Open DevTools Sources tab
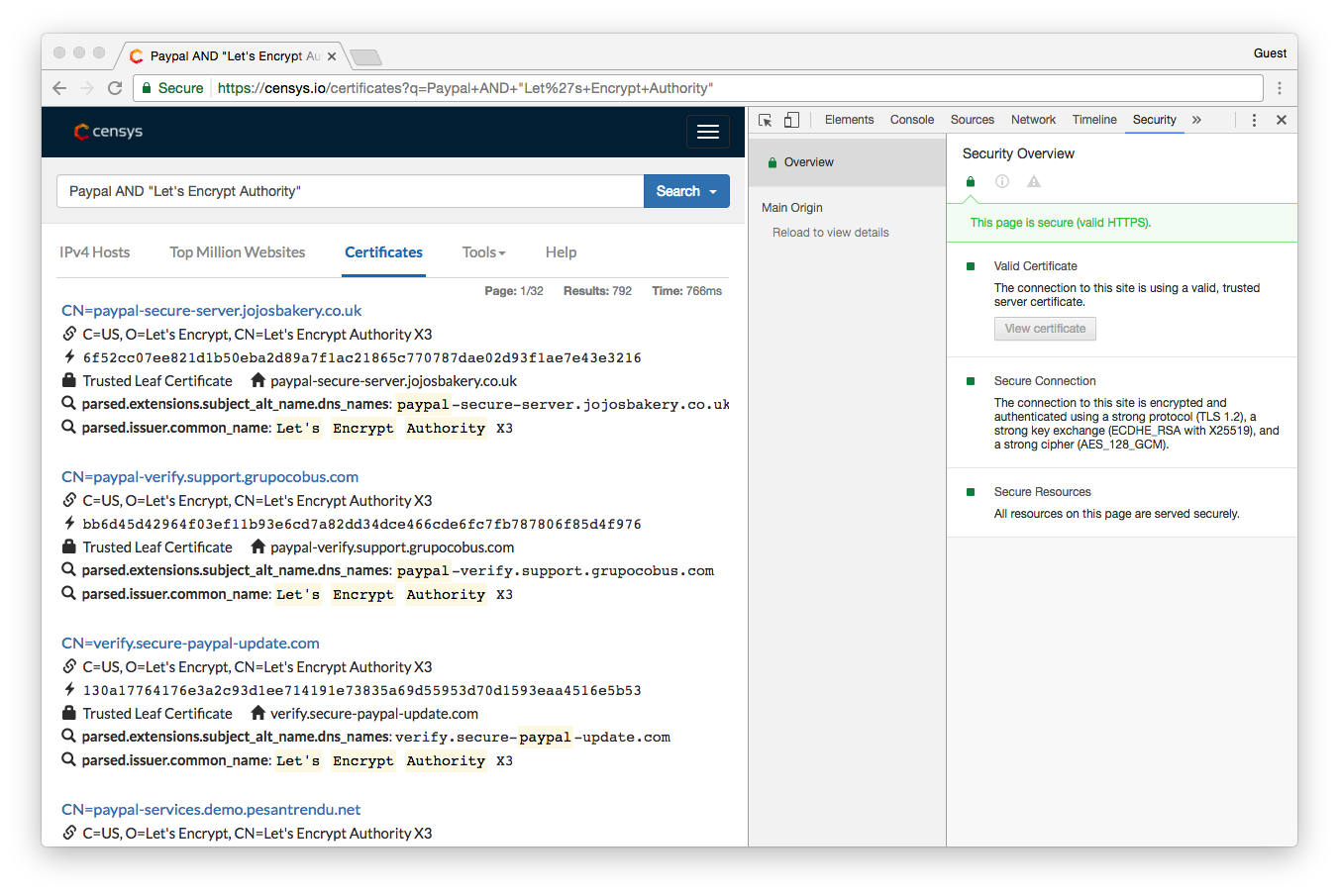The width and height of the screenshot is (1339, 896). click(973, 120)
